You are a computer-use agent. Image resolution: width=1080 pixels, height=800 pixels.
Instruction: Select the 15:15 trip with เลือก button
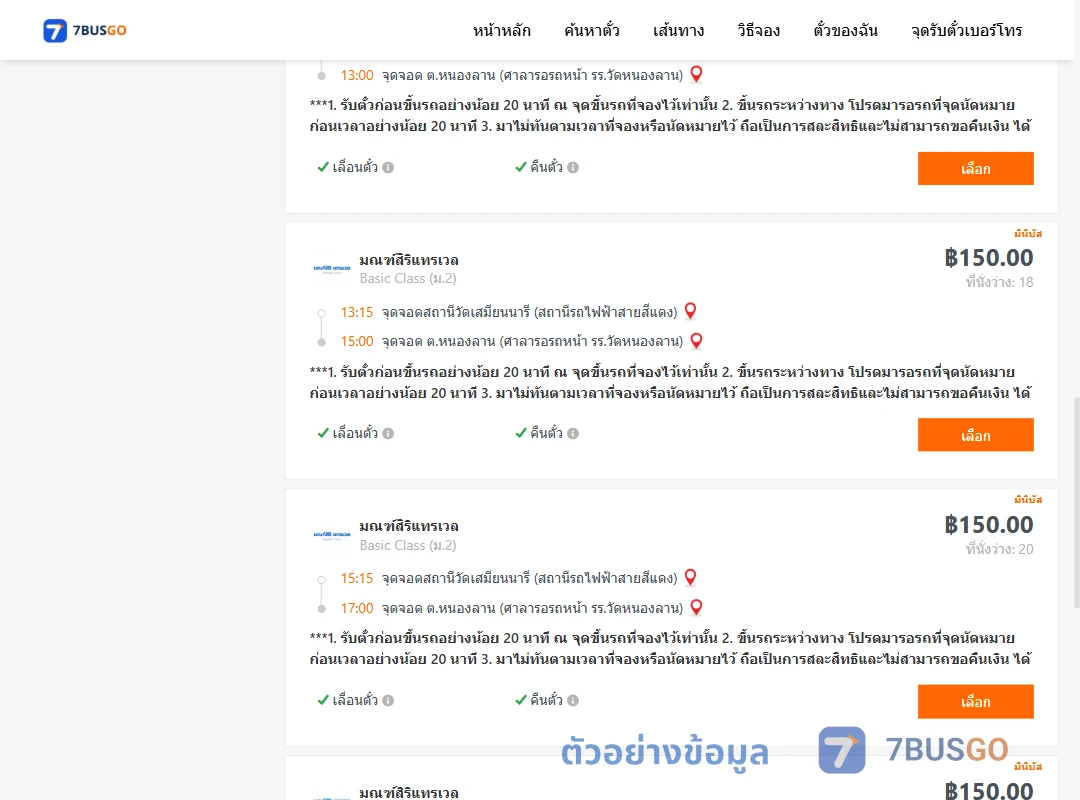975,701
